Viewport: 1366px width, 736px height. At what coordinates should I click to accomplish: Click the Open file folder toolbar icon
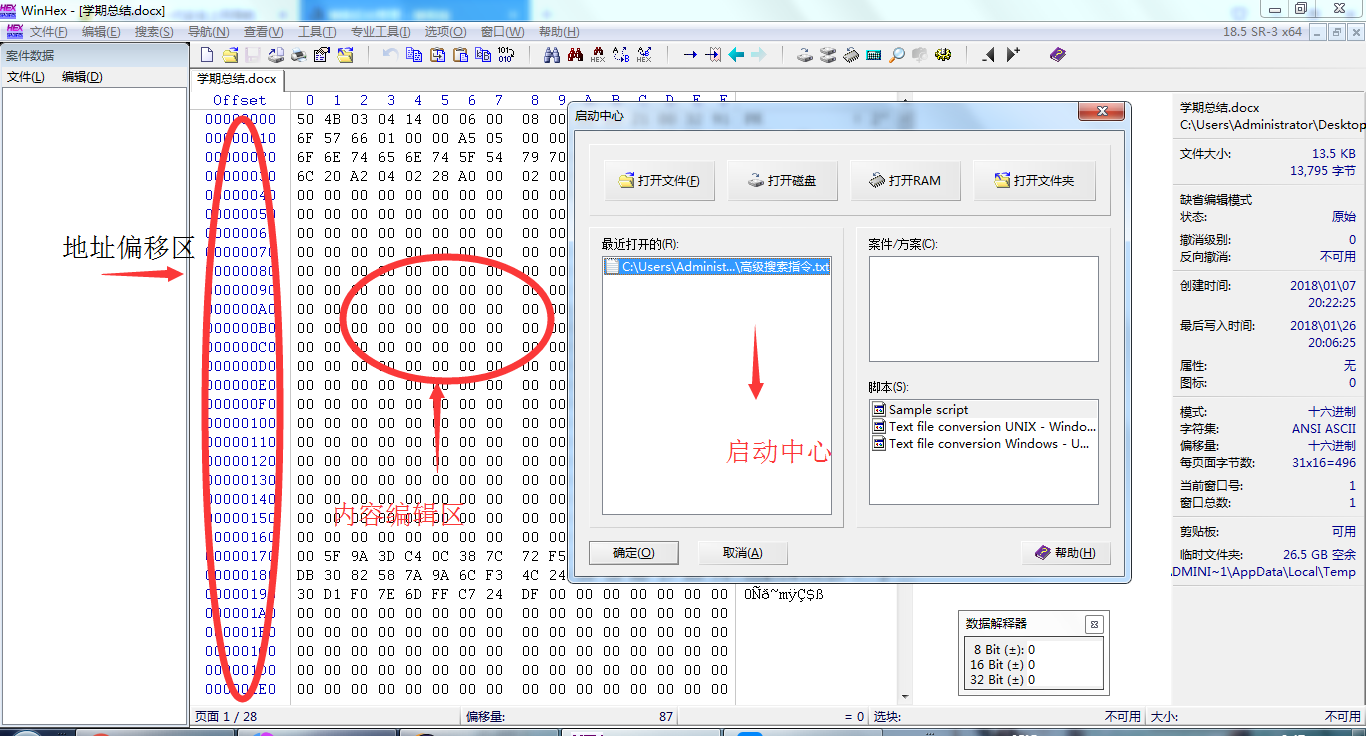(x=230, y=55)
